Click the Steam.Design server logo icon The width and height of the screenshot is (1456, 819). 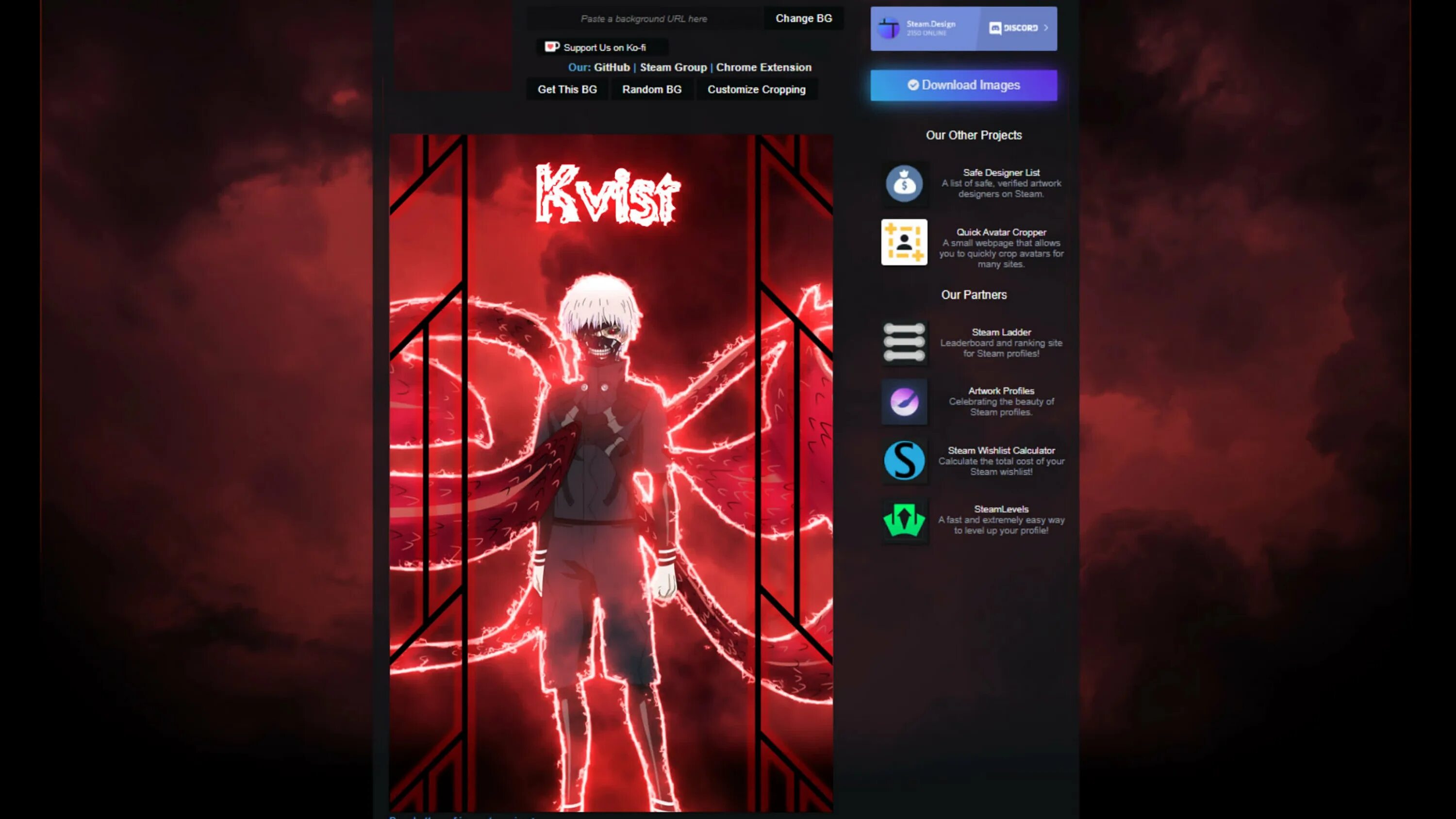(889, 28)
